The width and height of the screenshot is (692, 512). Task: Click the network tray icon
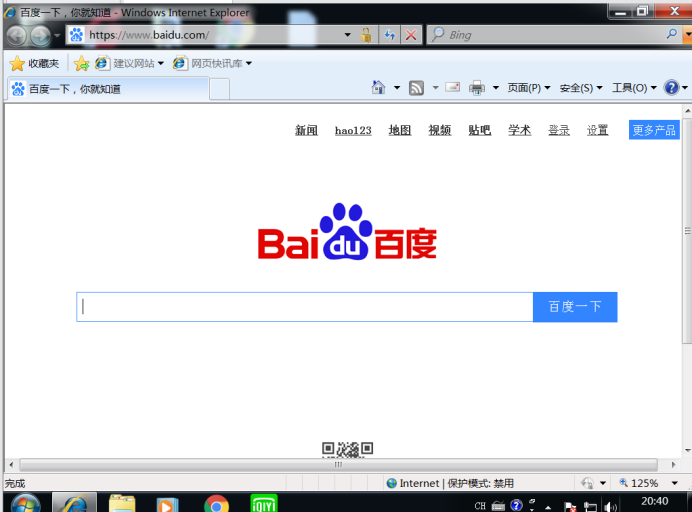[x=590, y=507]
